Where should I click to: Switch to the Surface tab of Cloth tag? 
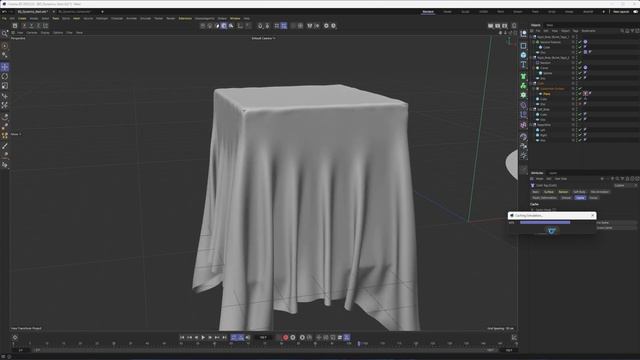pos(549,192)
